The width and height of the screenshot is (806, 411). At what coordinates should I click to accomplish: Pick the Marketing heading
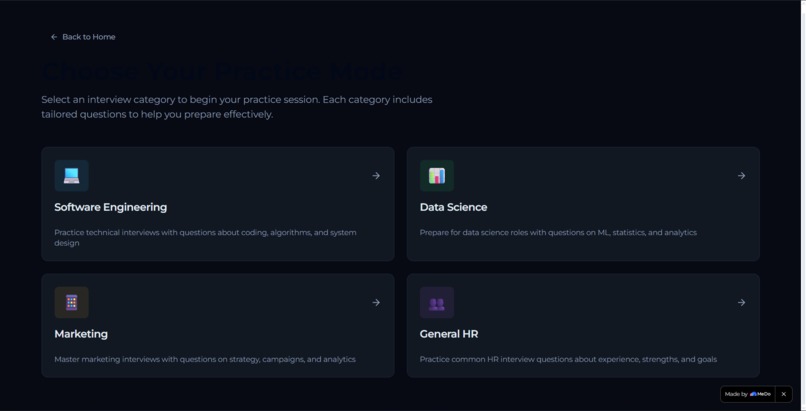pyautogui.click(x=81, y=334)
